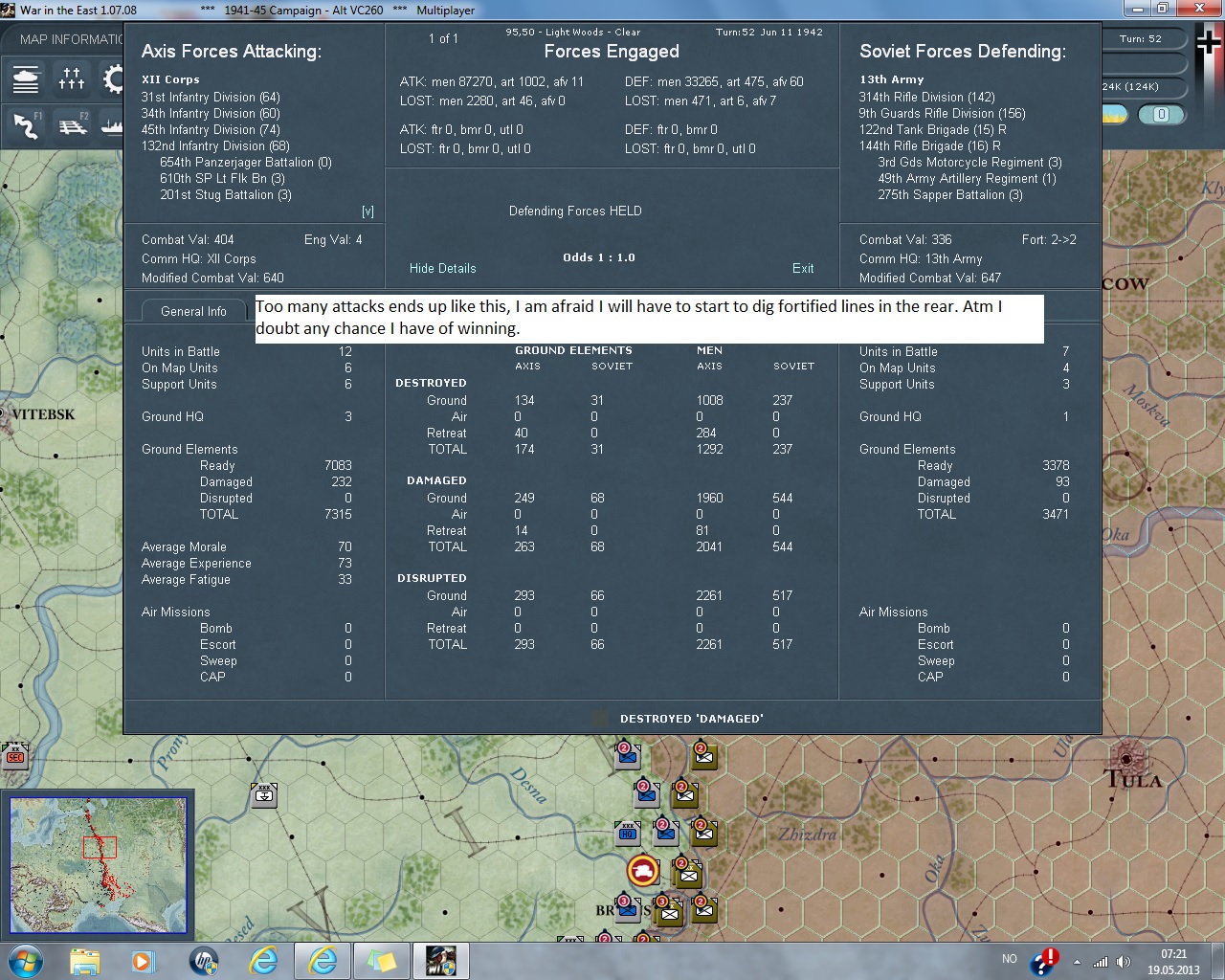Select 314th Rifle Division (142)

coord(926,98)
